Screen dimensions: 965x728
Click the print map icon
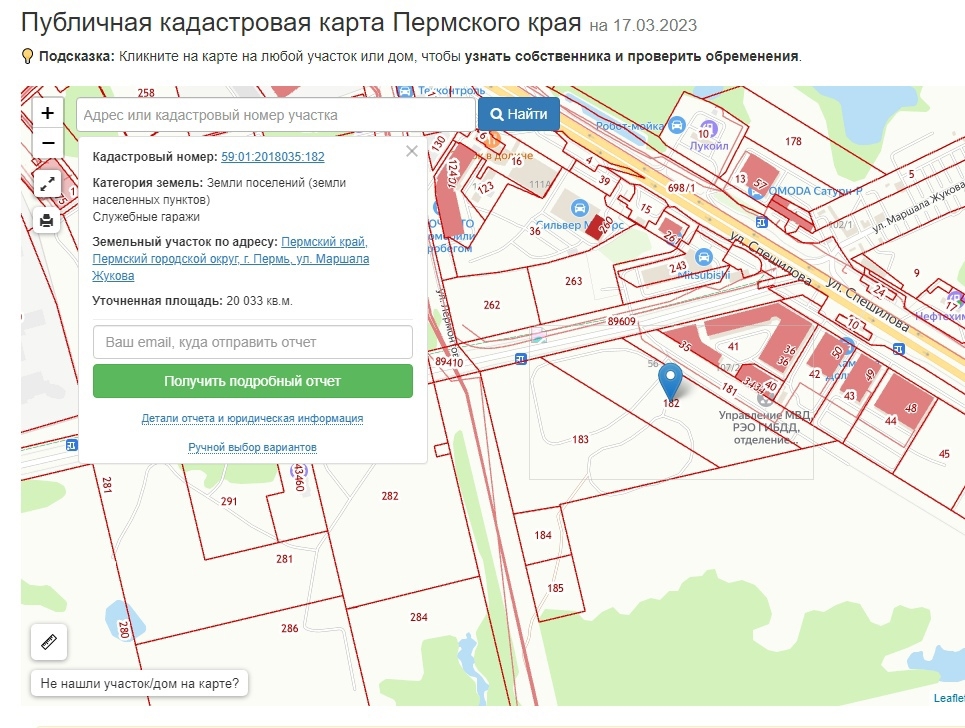(47, 220)
